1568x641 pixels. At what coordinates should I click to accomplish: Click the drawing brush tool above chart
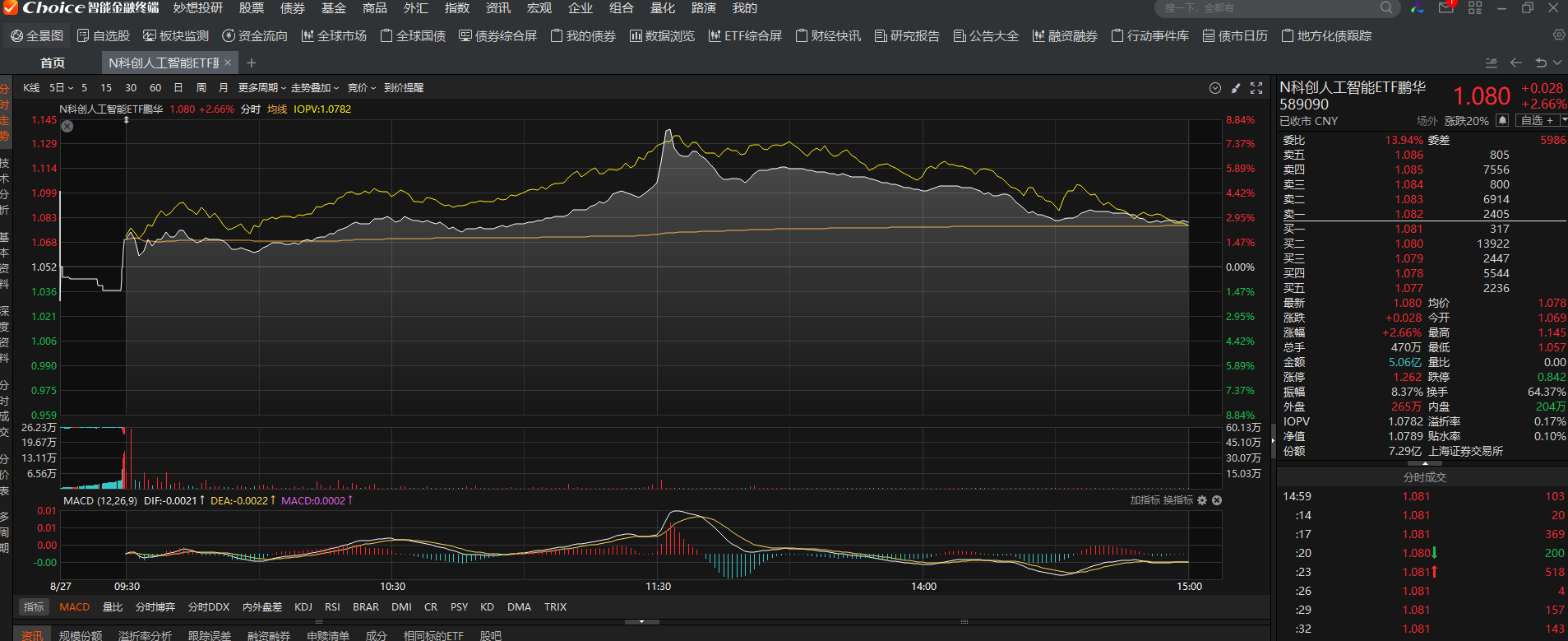1235,88
